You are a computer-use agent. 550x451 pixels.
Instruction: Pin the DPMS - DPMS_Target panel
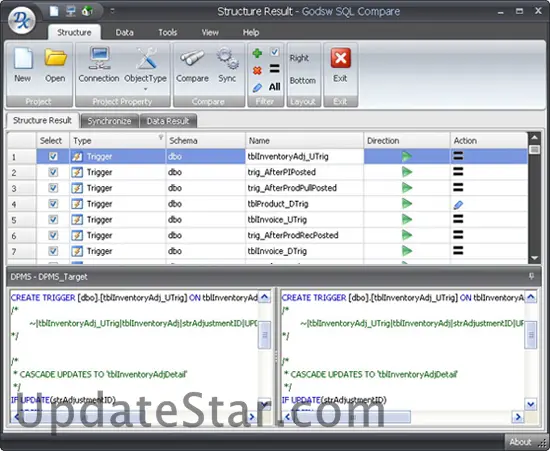pyautogui.click(x=531, y=276)
